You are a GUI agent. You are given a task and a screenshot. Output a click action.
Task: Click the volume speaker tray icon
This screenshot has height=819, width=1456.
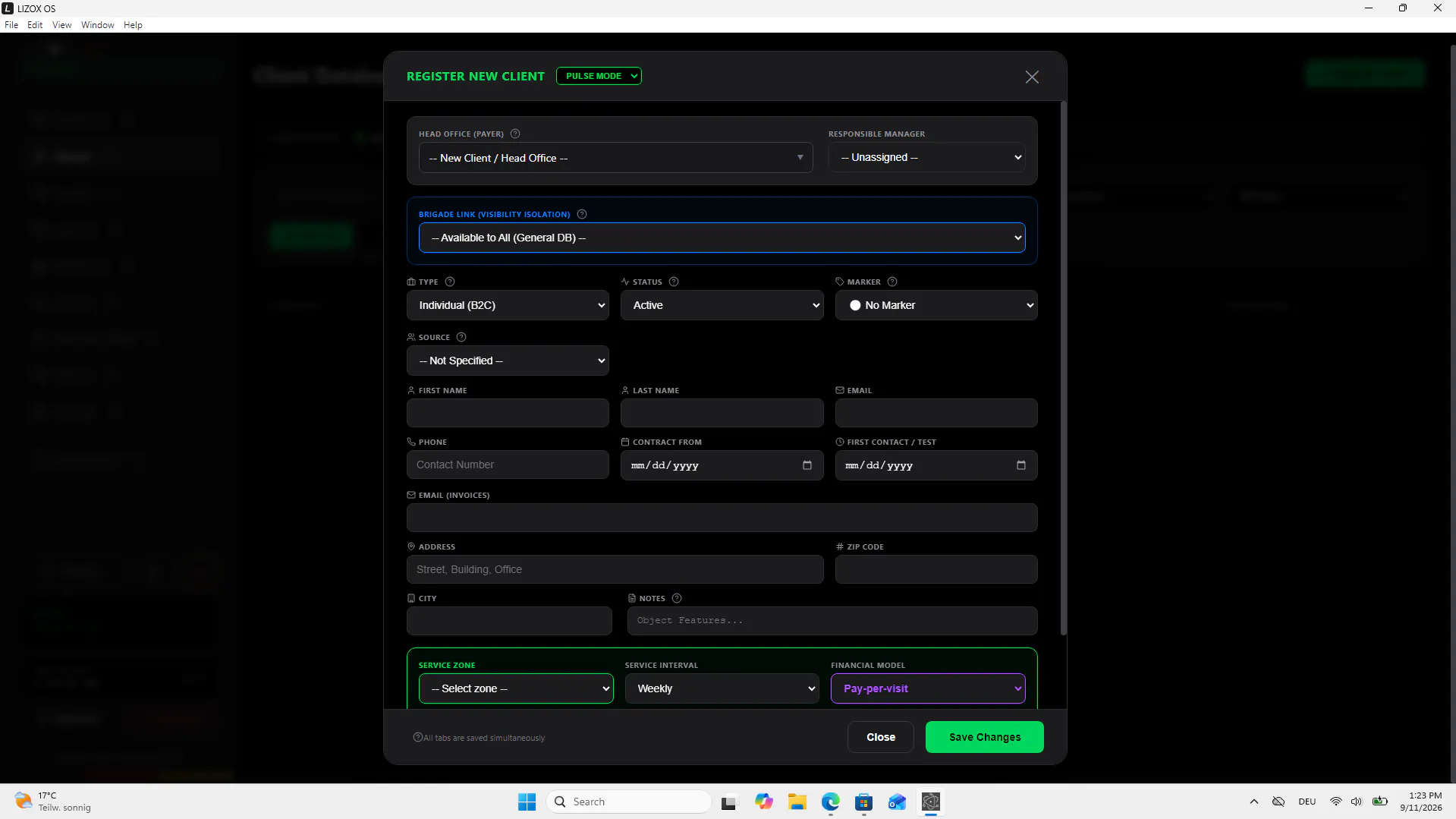pyautogui.click(x=1357, y=802)
